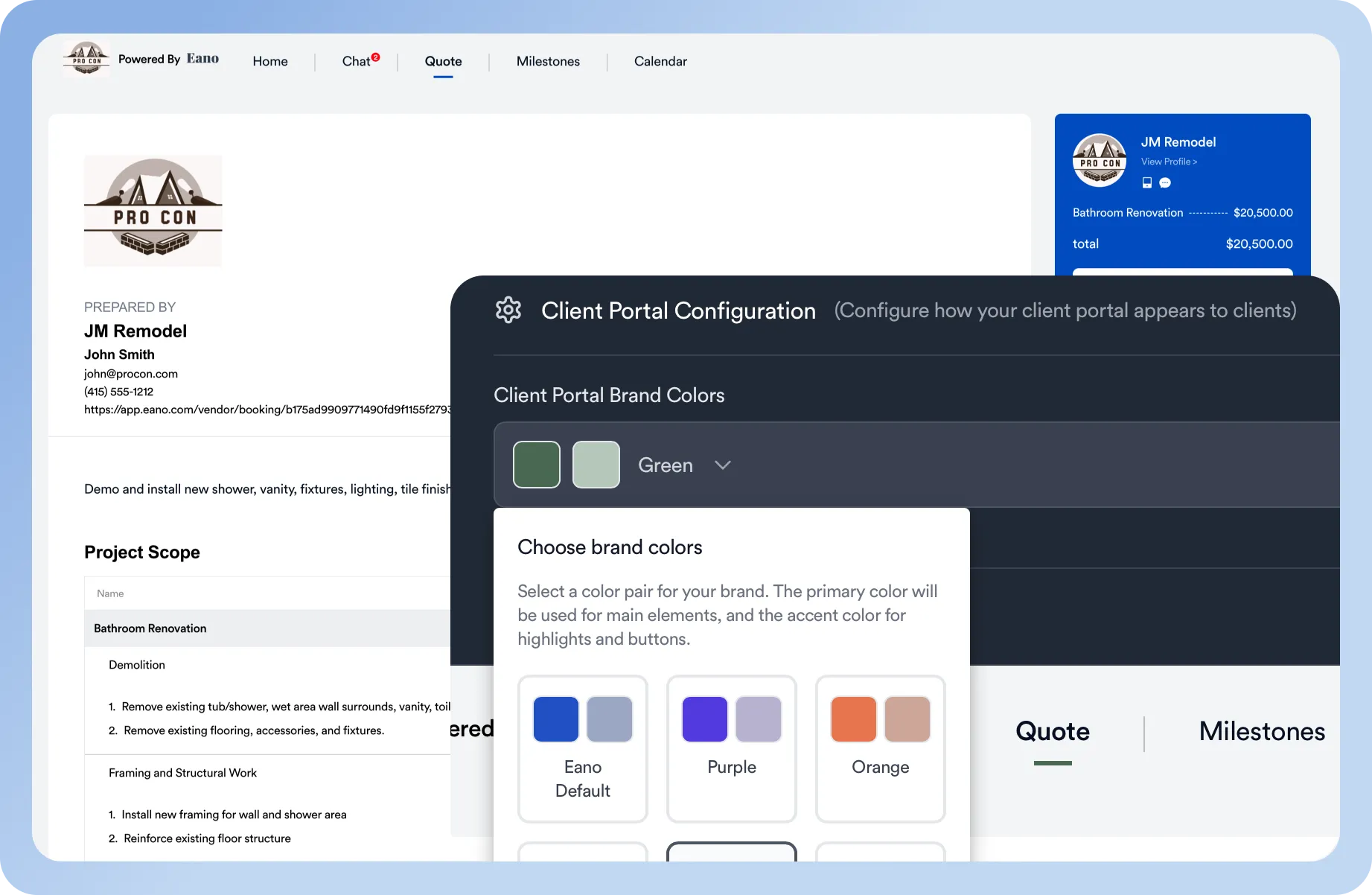The image size is (1372, 895).
Task: Click the dark green primary color swatch
Action: coord(537,465)
